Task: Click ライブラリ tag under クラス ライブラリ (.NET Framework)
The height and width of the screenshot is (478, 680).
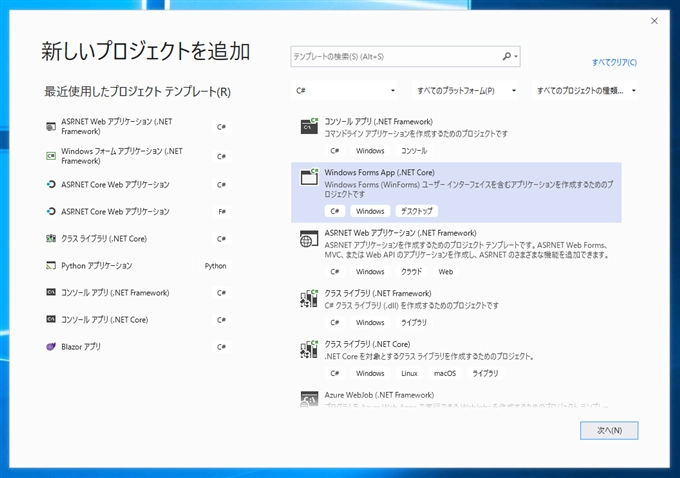Action: pos(414,322)
